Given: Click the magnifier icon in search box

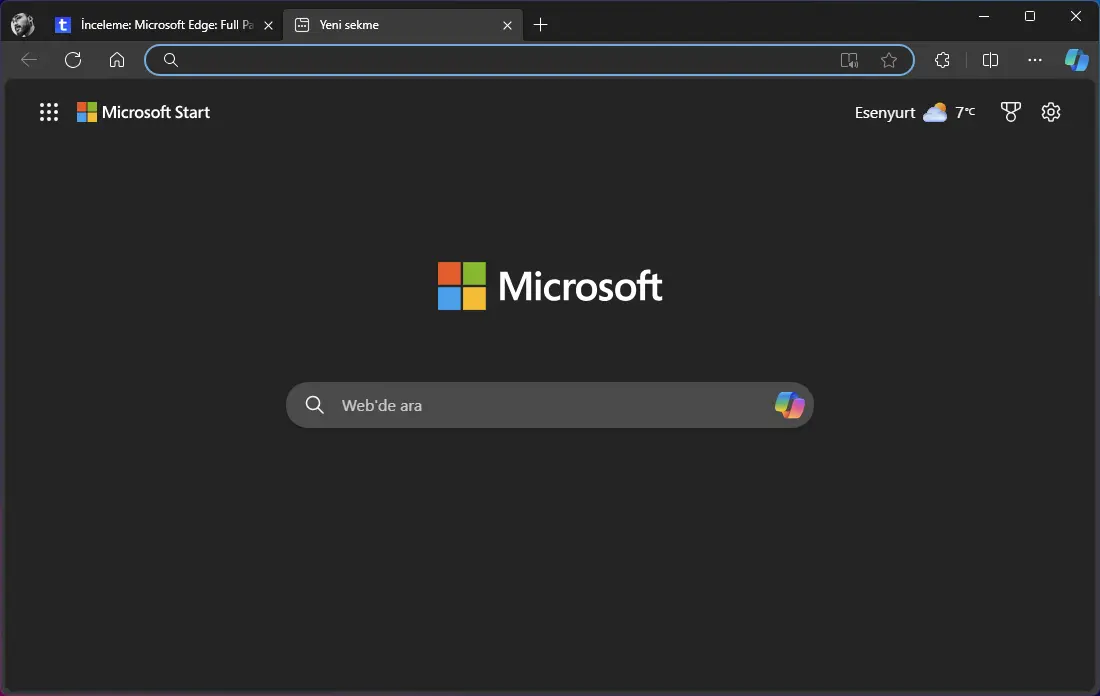Looking at the screenshot, I should (x=314, y=405).
